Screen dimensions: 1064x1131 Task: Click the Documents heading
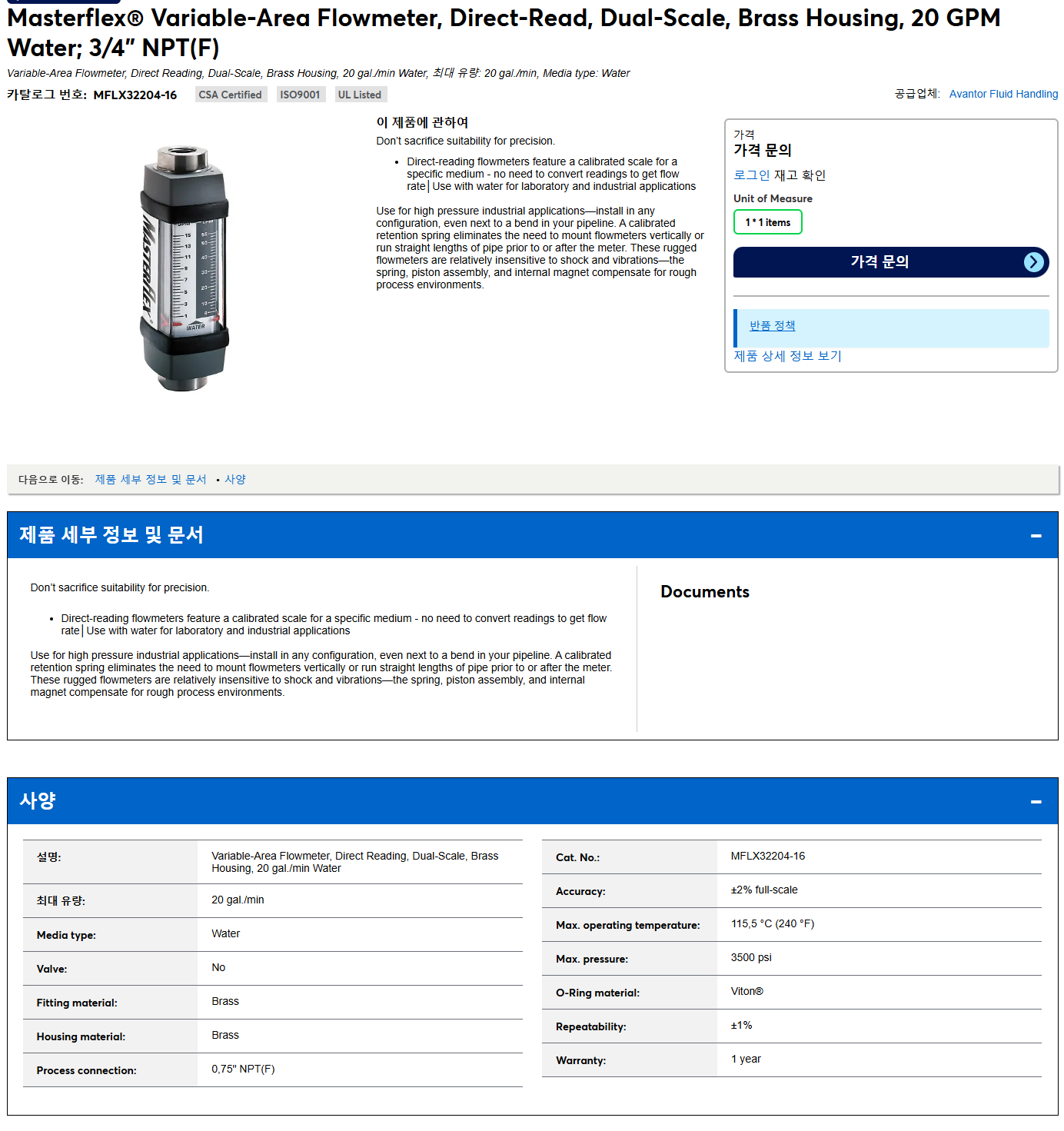click(705, 592)
